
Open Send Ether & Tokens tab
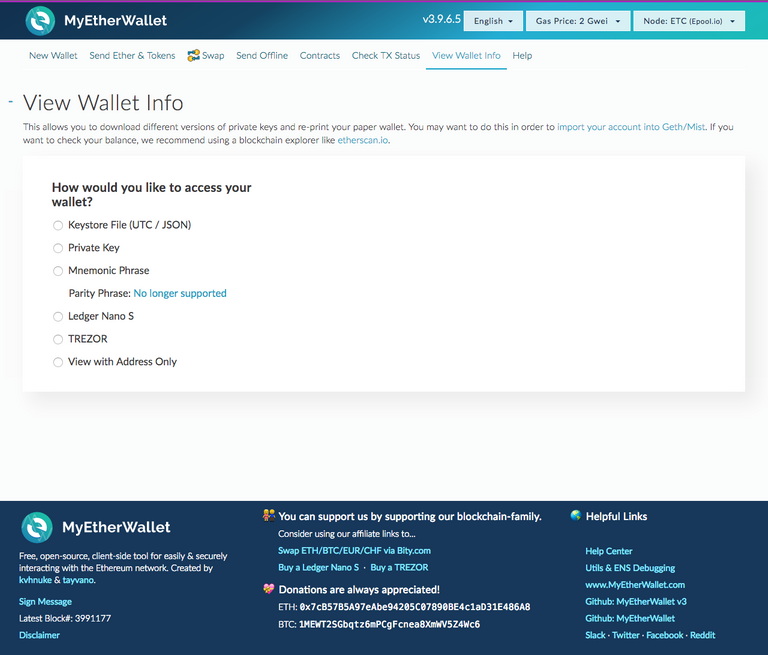point(132,55)
